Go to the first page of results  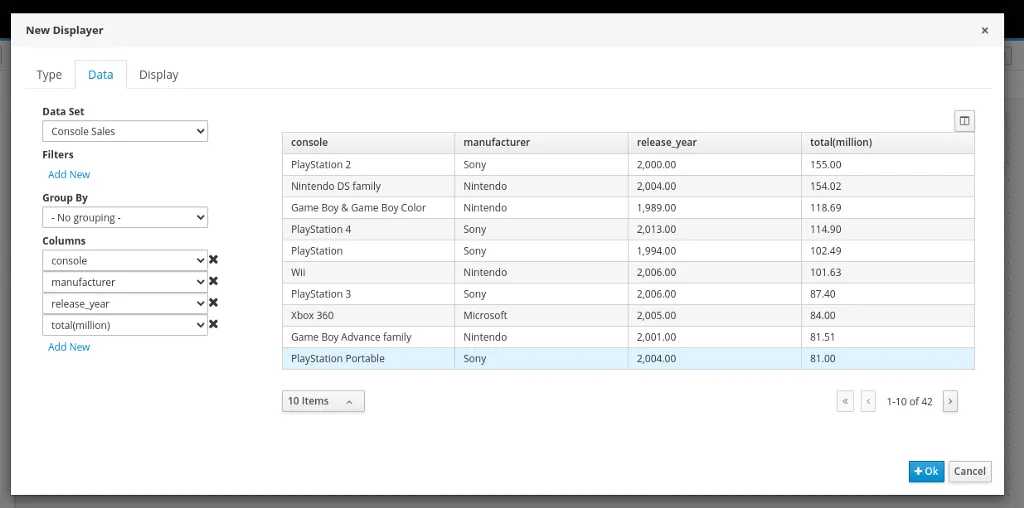click(845, 401)
